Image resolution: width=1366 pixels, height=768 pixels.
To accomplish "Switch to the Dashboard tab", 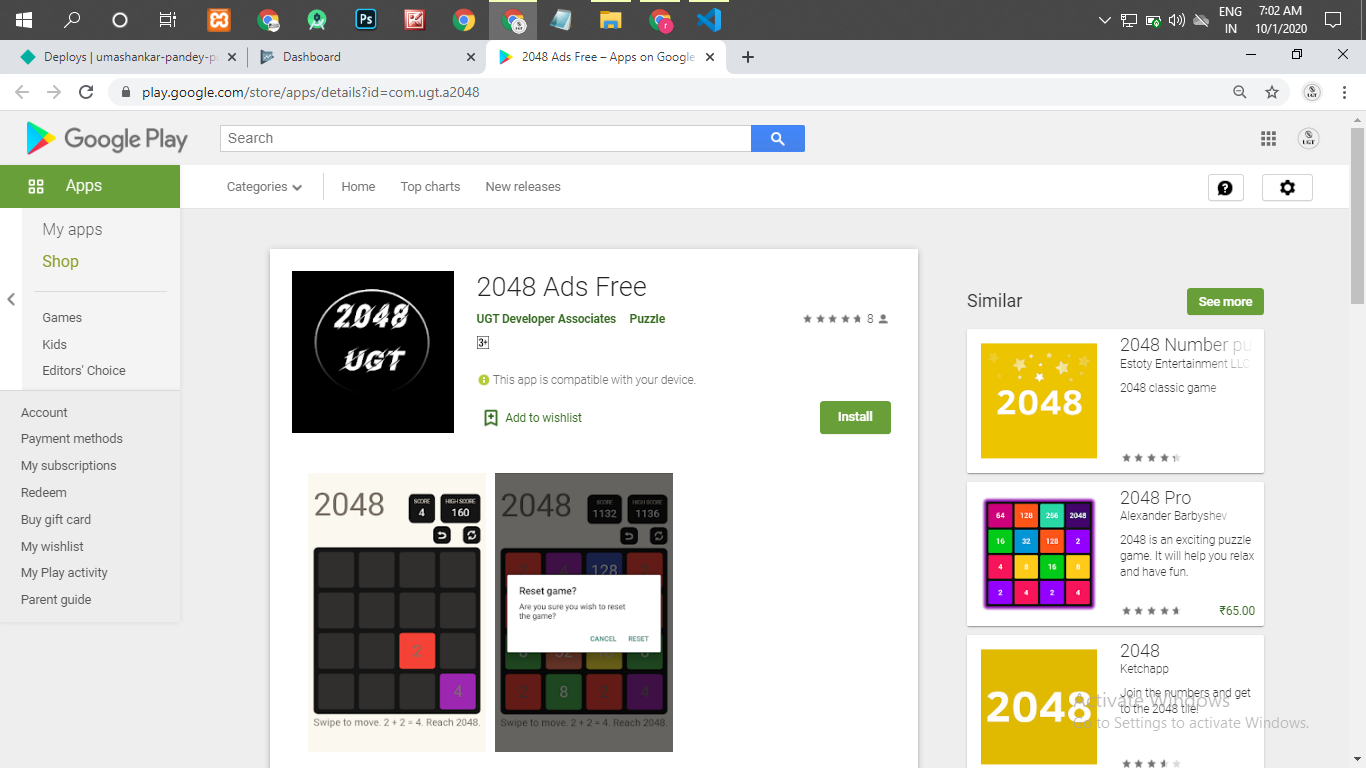I will coord(365,57).
